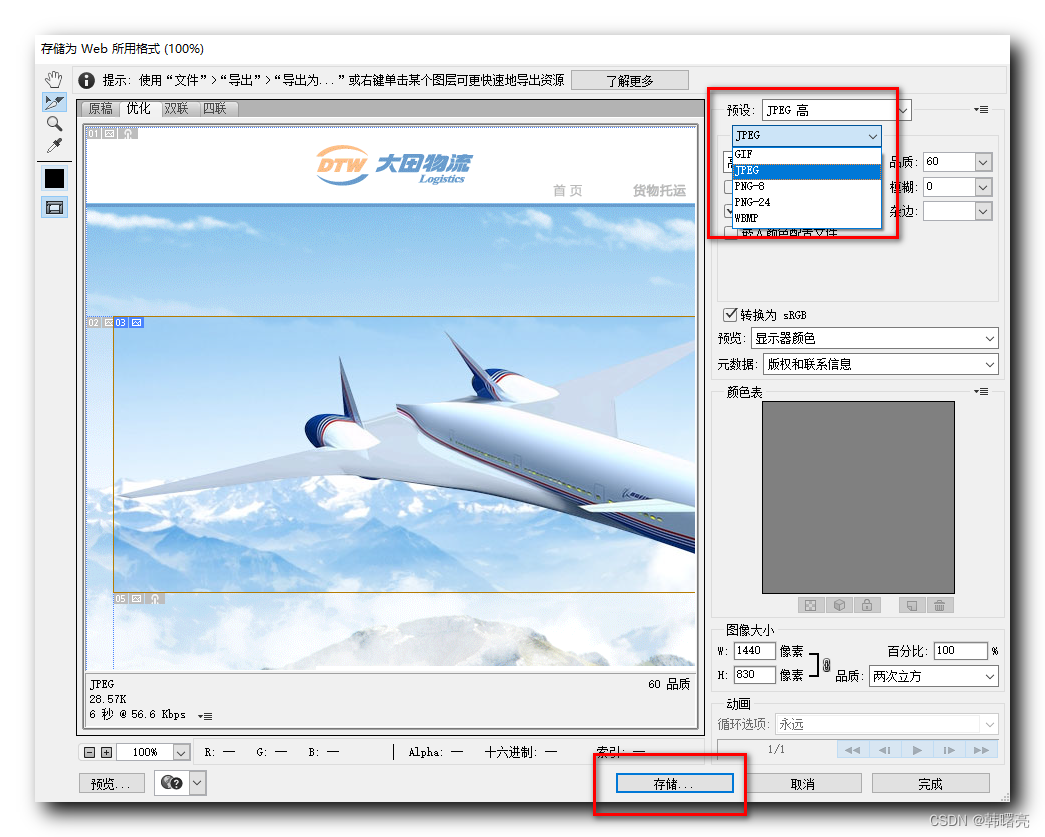Open the blur value dropdown arrow

pos(983,187)
